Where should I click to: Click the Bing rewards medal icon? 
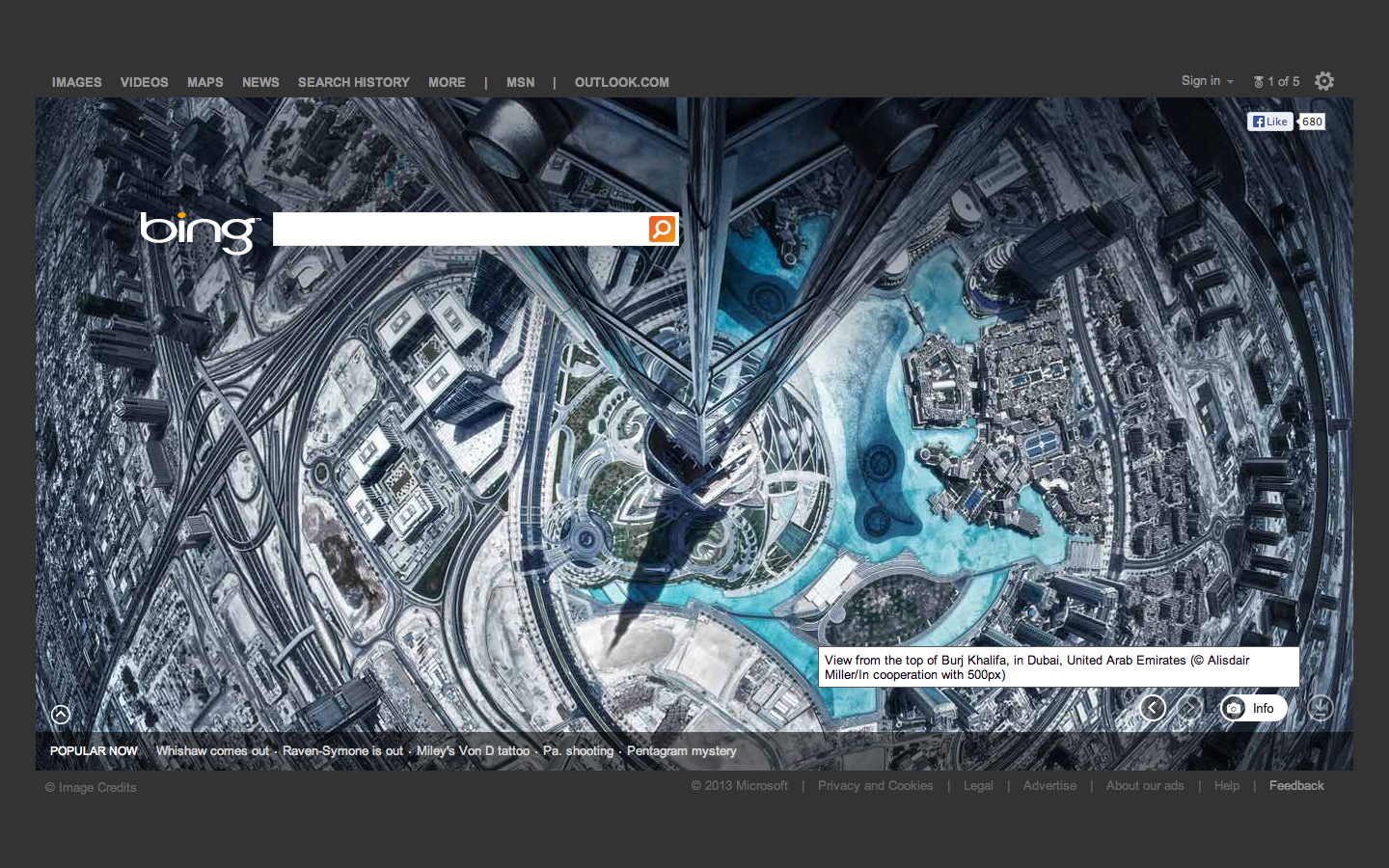[1258, 82]
